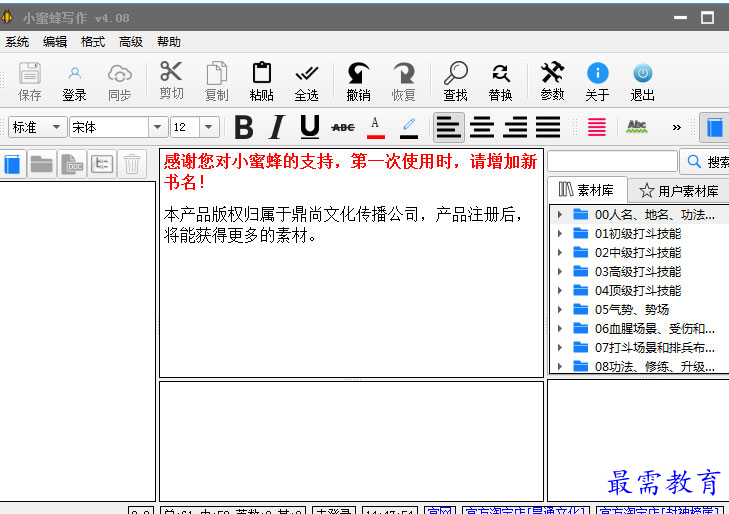Select right text alignment
Image resolution: width=729 pixels, height=514 pixels.
click(515, 127)
